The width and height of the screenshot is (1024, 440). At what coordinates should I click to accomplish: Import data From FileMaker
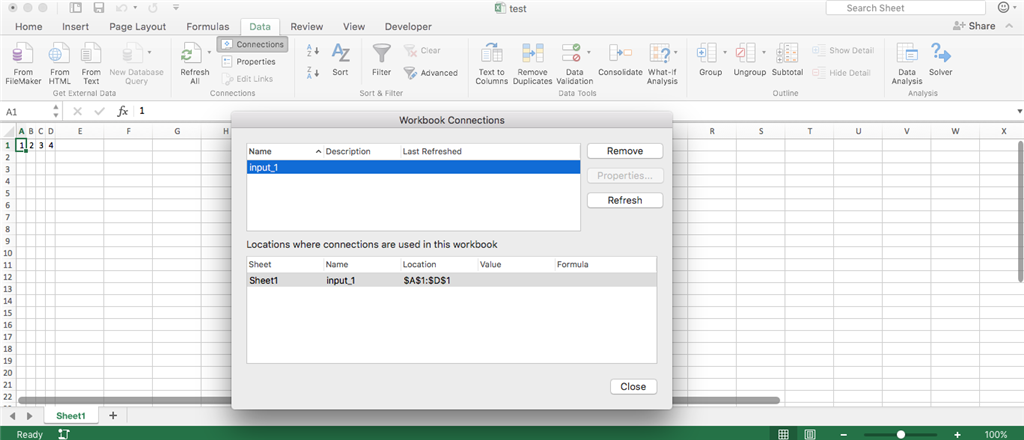pos(23,64)
